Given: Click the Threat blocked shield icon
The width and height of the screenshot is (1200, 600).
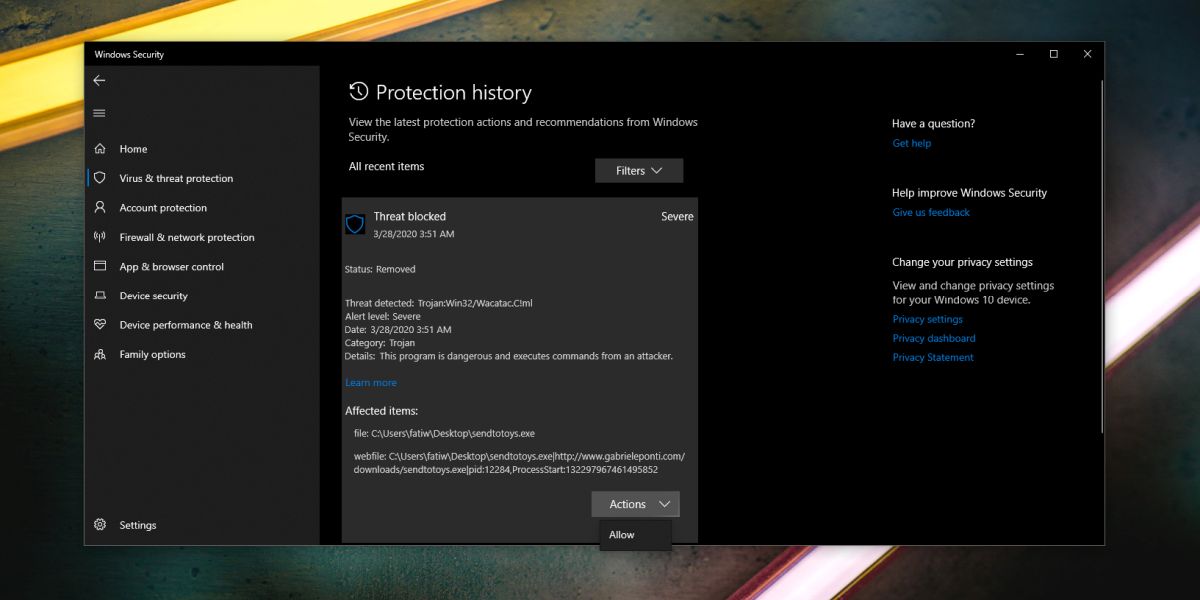Looking at the screenshot, I should click(355, 224).
